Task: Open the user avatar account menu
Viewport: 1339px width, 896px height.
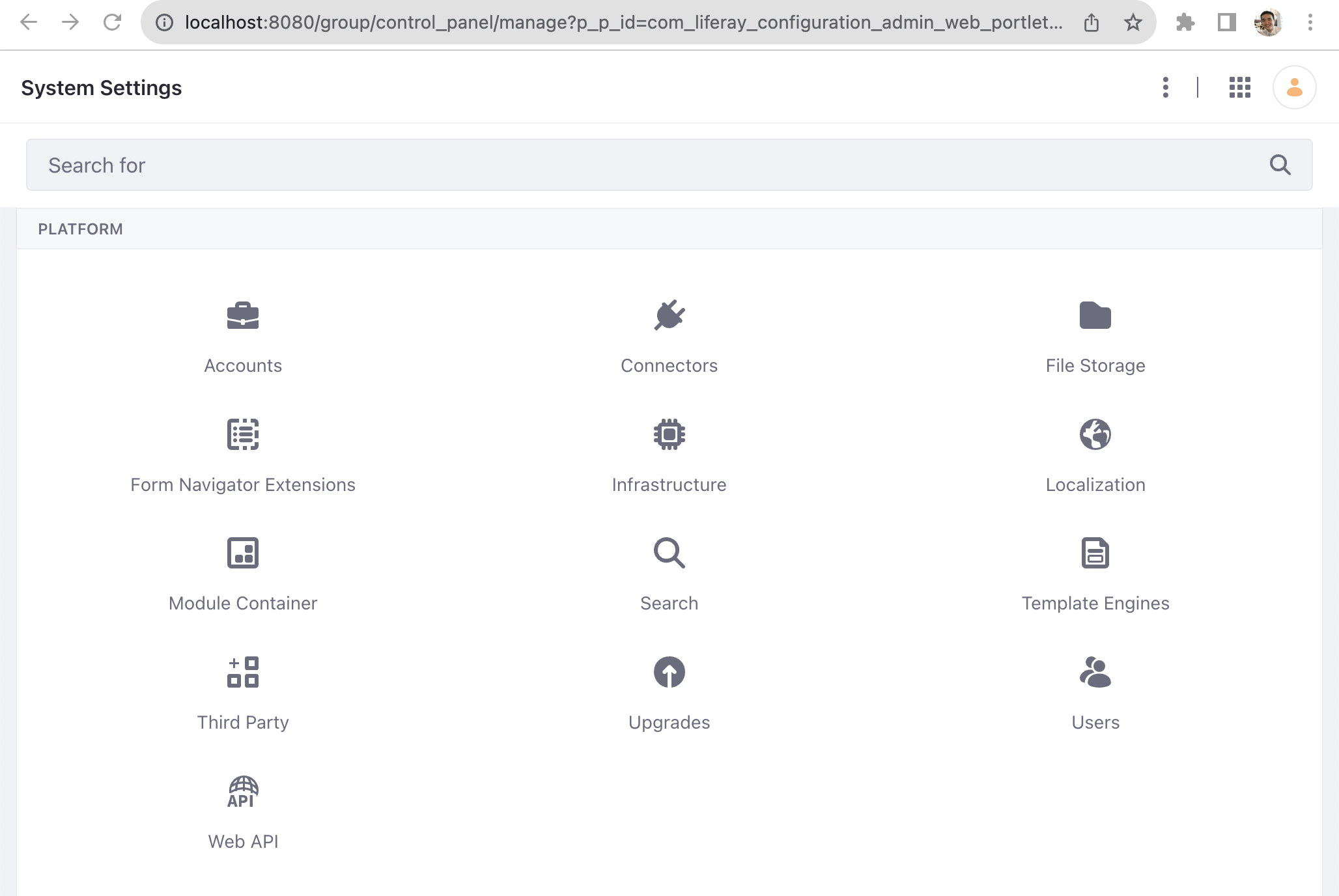Action: coord(1294,87)
